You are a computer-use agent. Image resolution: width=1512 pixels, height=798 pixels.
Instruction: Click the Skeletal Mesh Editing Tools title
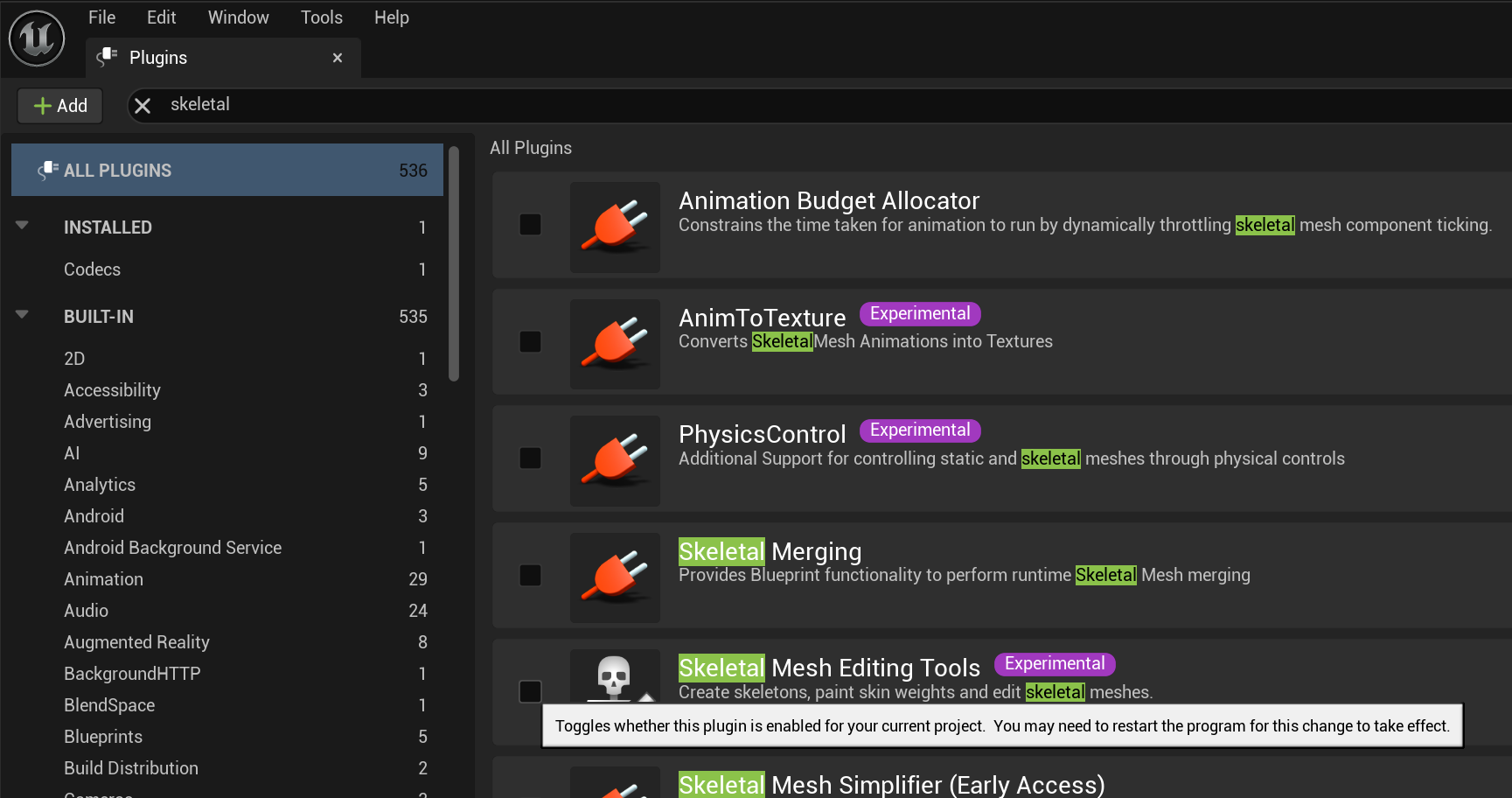tap(830, 668)
